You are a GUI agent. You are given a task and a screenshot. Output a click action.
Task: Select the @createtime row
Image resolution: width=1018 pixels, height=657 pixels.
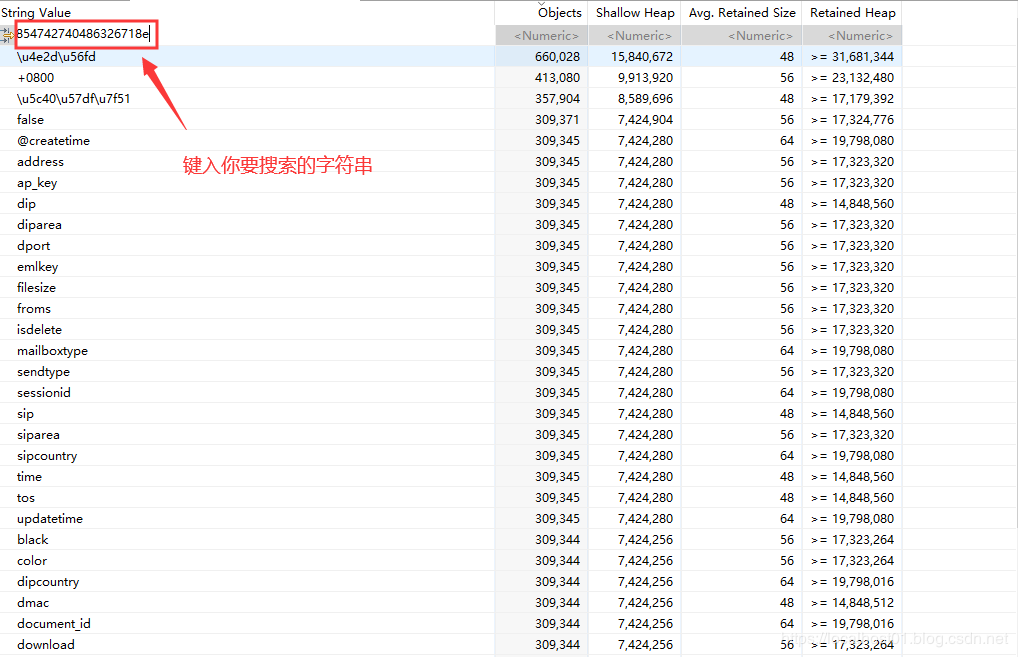53,141
